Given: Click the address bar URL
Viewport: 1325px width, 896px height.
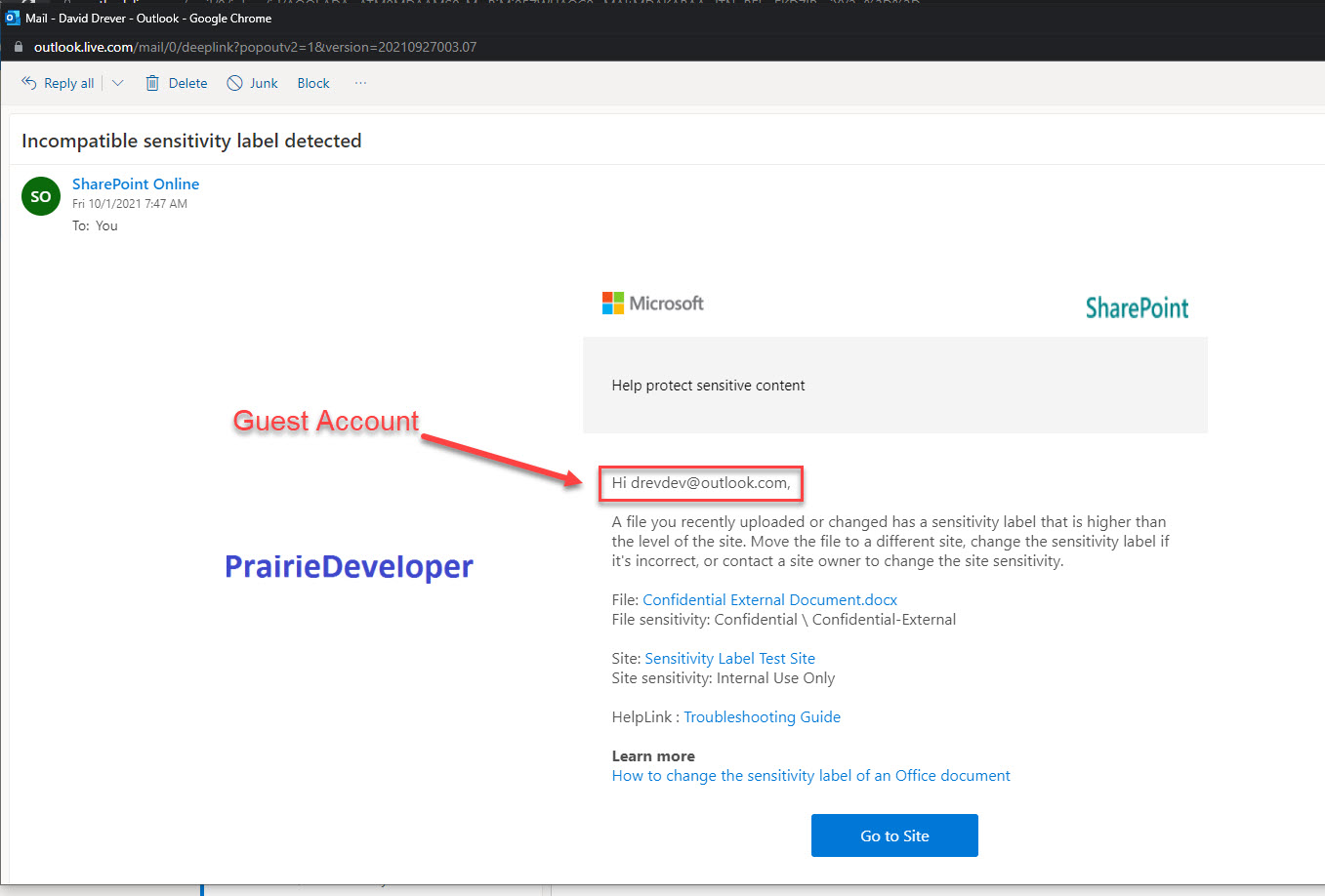Looking at the screenshot, I should click(x=255, y=47).
